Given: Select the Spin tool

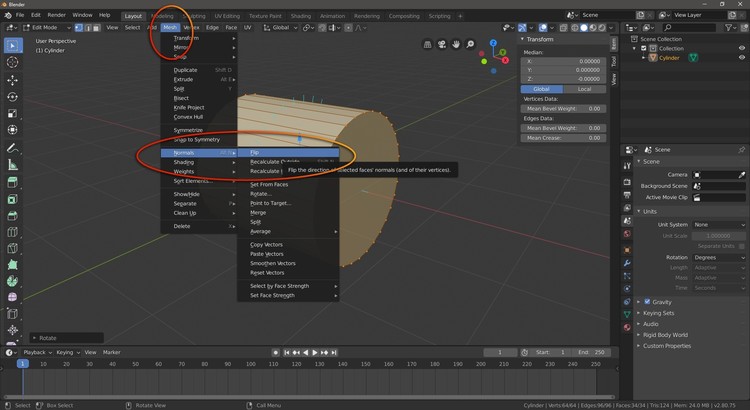Looking at the screenshot, I should (x=13, y=281).
